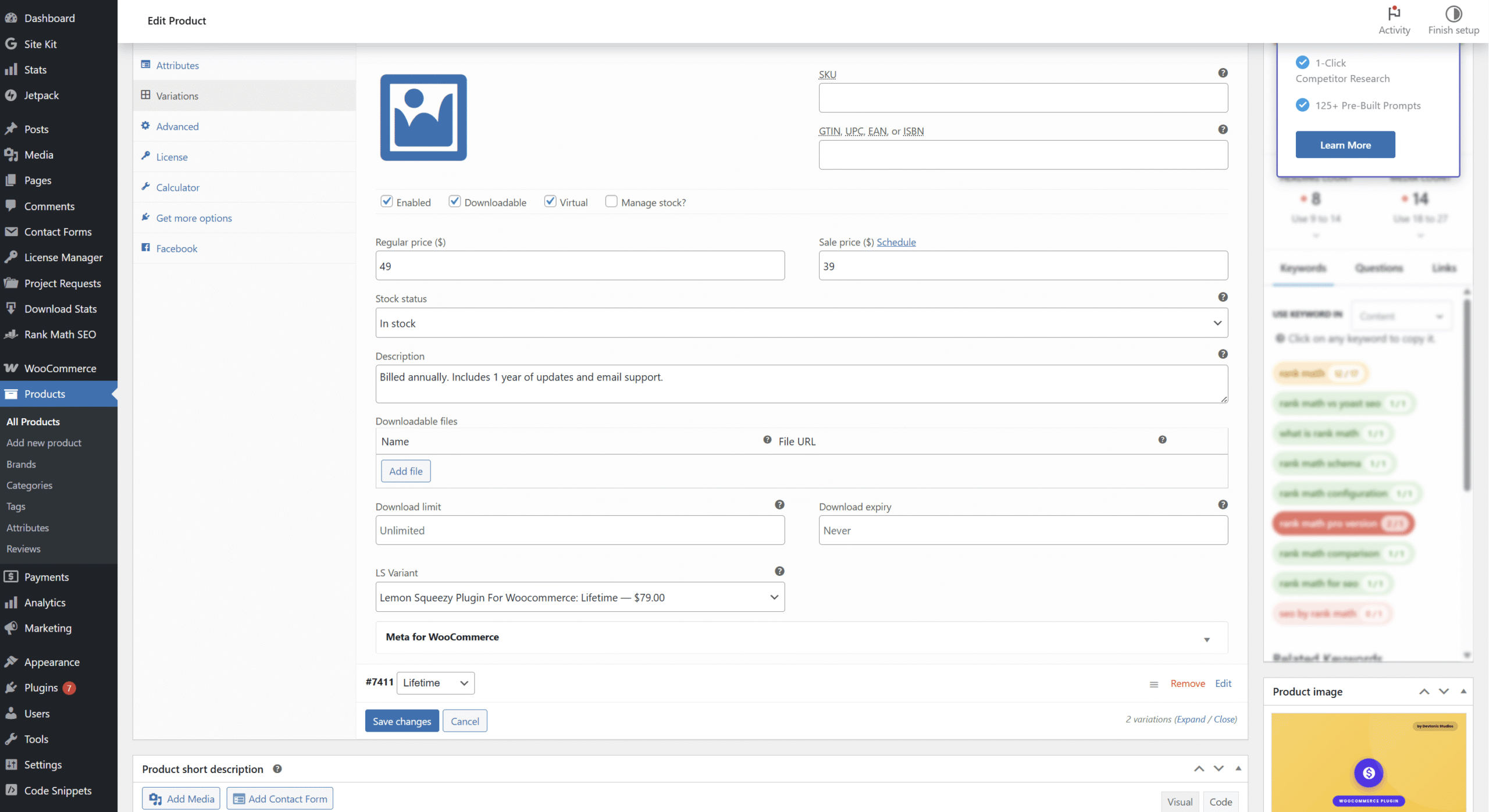Open the Activity flag icon
Image resolution: width=1489 pixels, height=812 pixels.
[x=1394, y=13]
